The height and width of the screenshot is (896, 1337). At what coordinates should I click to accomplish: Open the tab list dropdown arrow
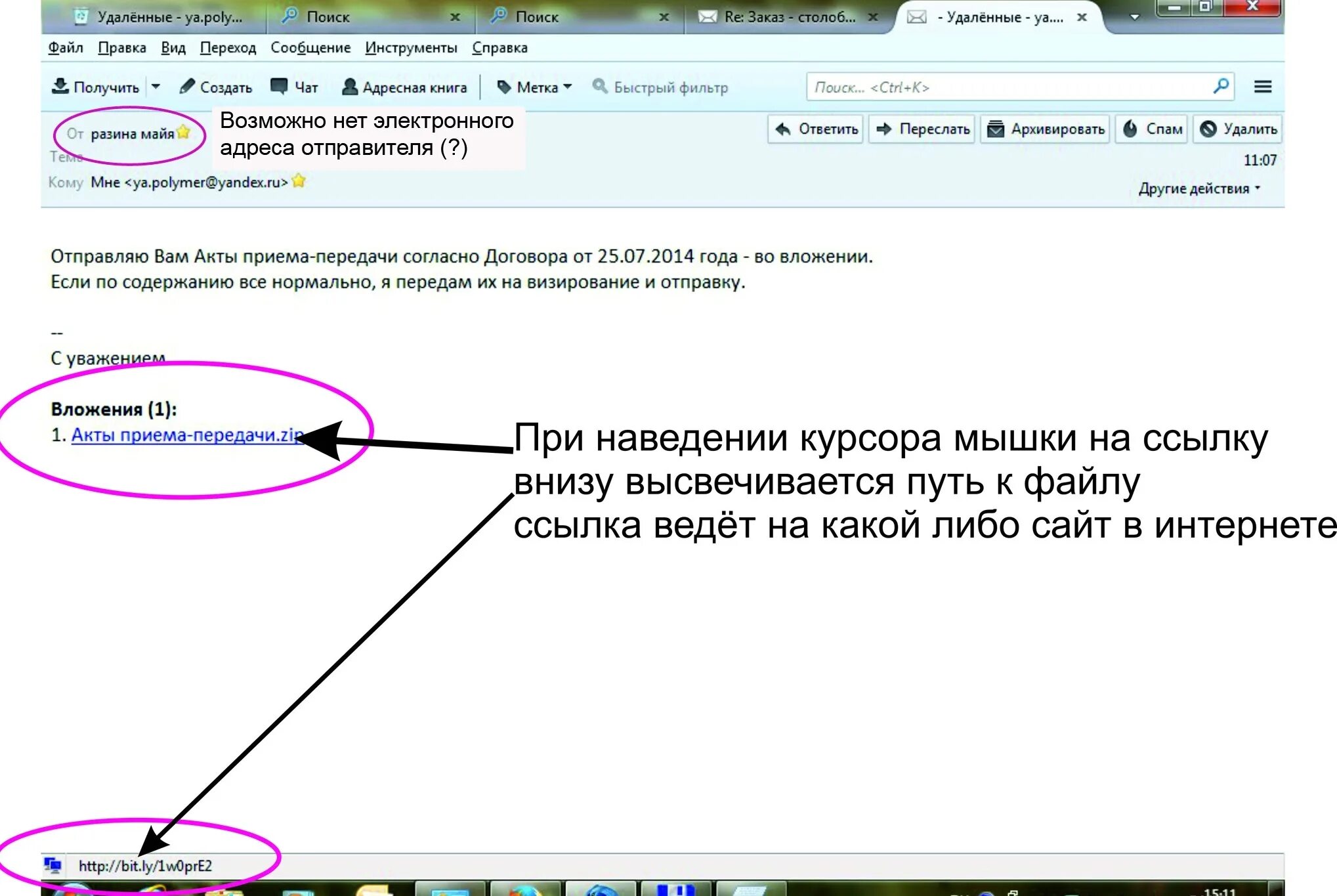pyautogui.click(x=1134, y=18)
